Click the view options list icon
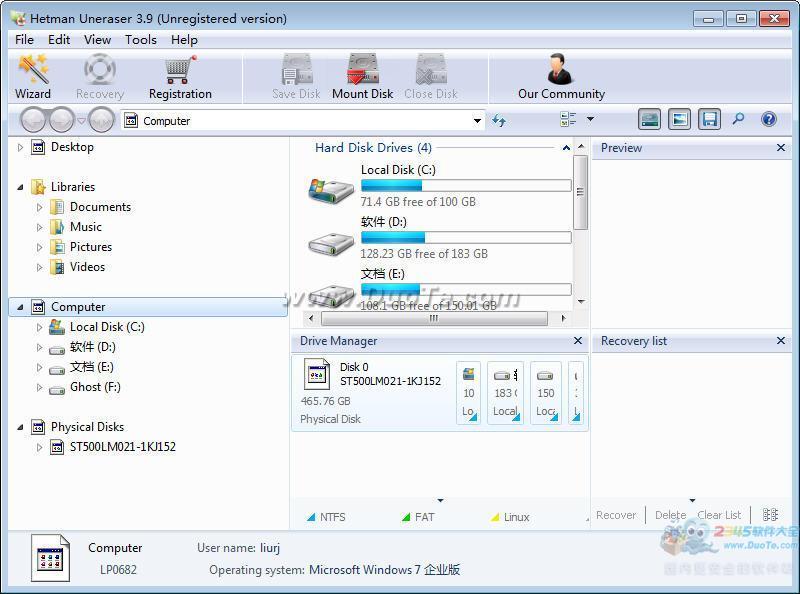 (x=568, y=119)
